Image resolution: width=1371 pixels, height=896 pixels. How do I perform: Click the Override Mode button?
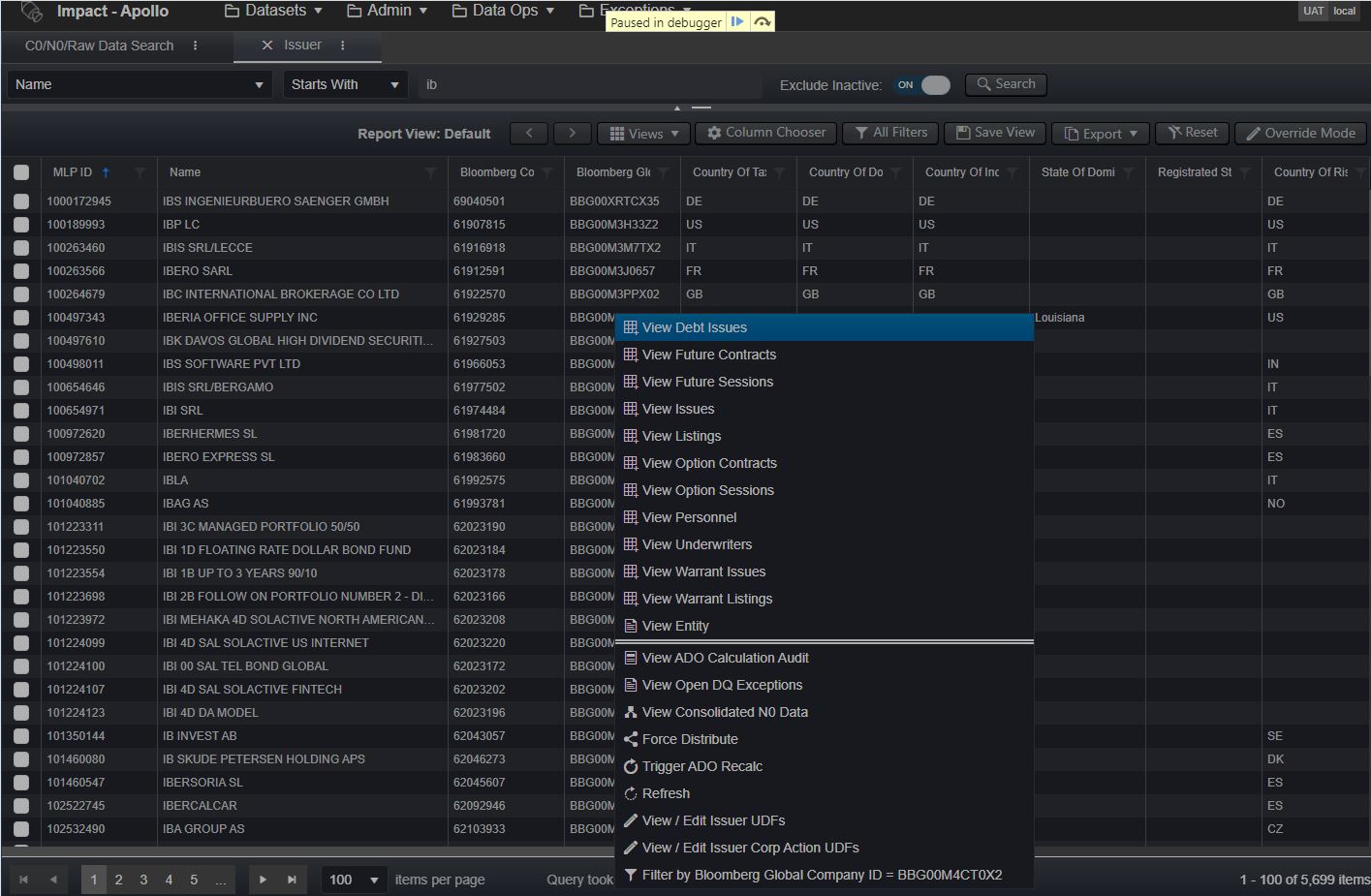point(1300,133)
